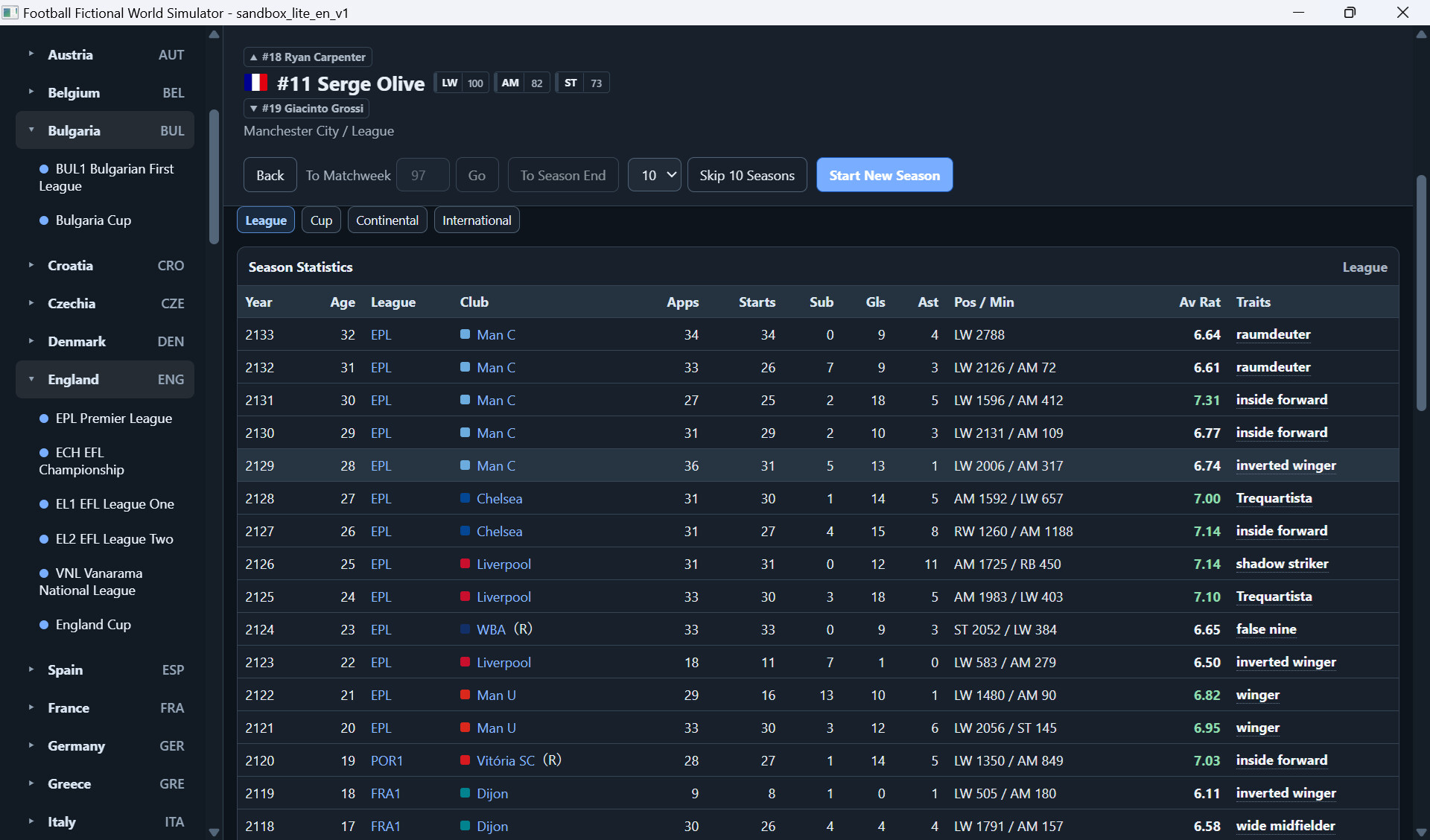This screenshot has height=840, width=1430.
Task: Click the AM 82 position badge
Action: [x=522, y=83]
